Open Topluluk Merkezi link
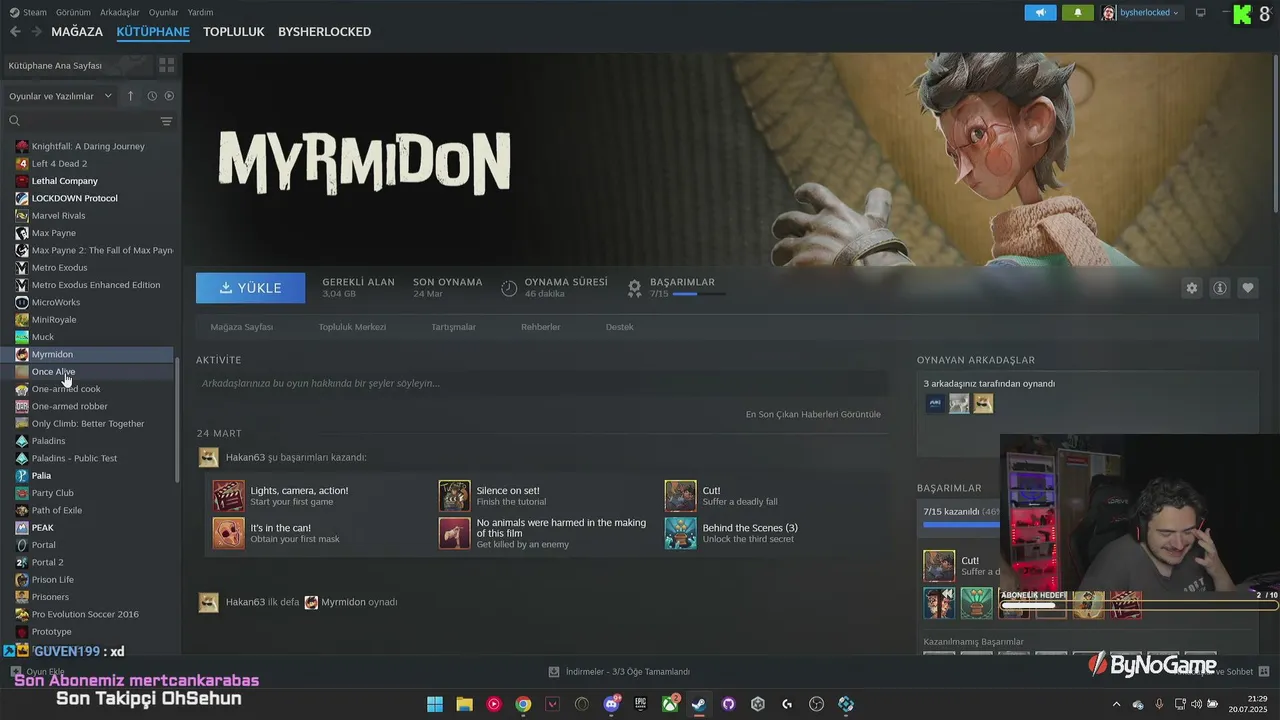The height and width of the screenshot is (720, 1280). pyautogui.click(x=352, y=327)
